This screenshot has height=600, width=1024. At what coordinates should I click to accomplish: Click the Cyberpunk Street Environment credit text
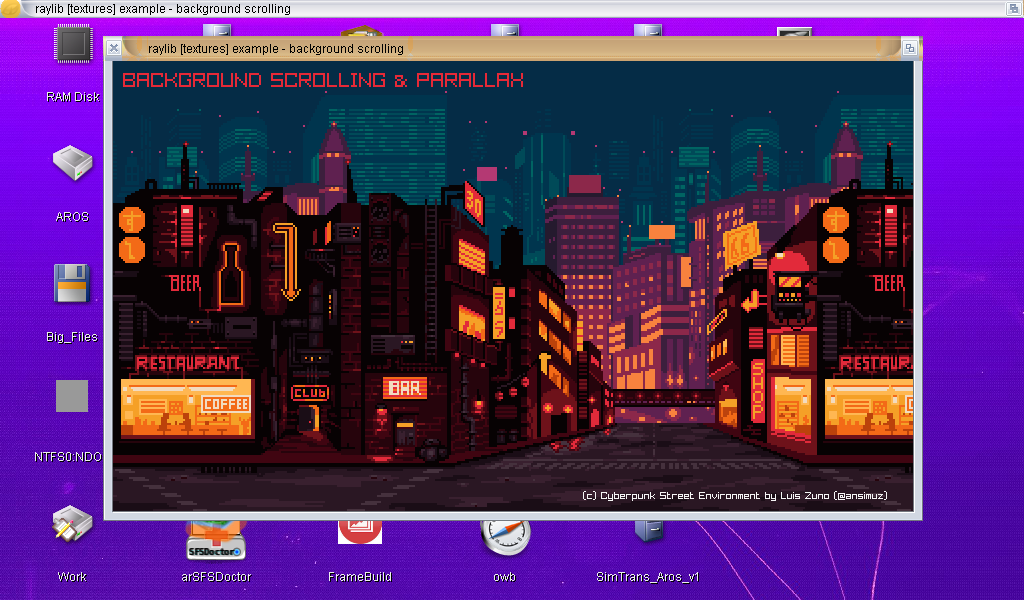tap(733, 496)
